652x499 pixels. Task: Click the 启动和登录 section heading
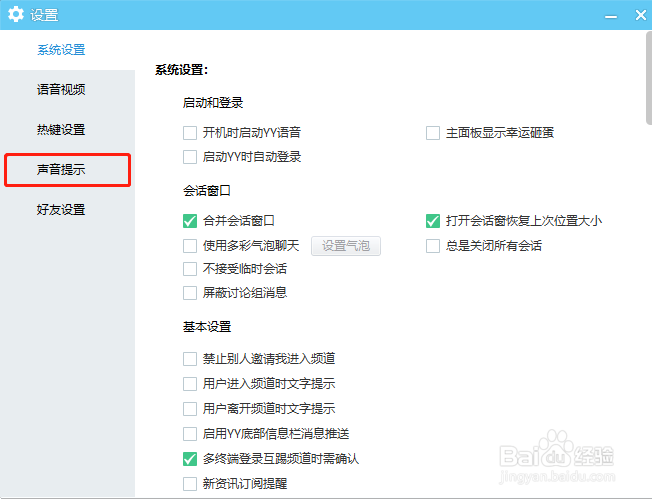tap(213, 103)
